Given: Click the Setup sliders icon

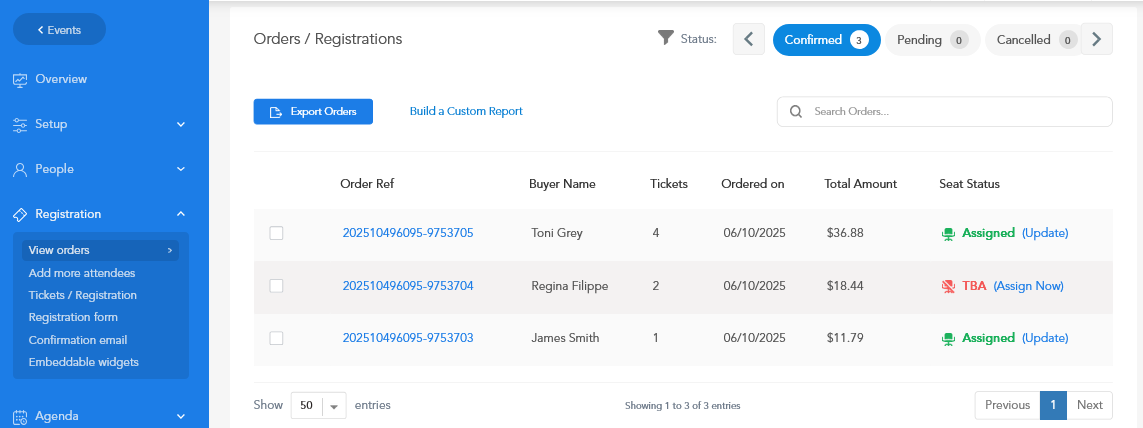Looking at the screenshot, I should [20, 125].
